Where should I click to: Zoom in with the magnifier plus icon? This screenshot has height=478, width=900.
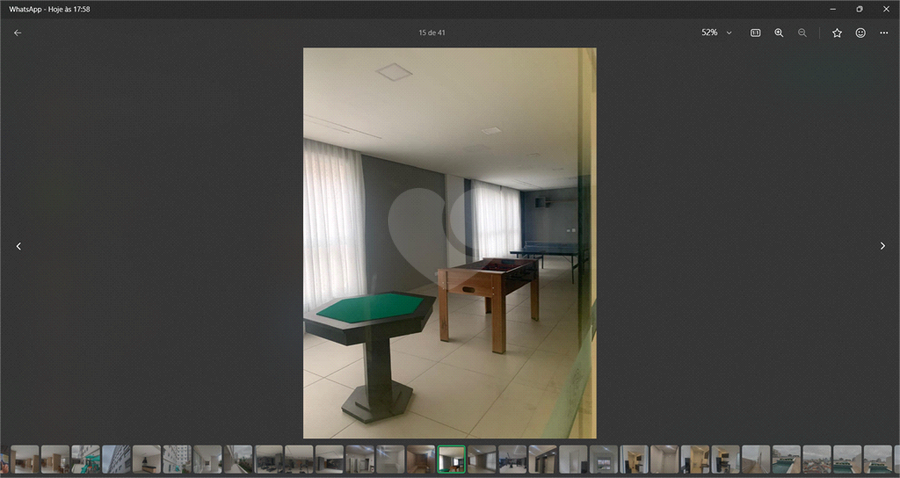pyautogui.click(x=779, y=33)
